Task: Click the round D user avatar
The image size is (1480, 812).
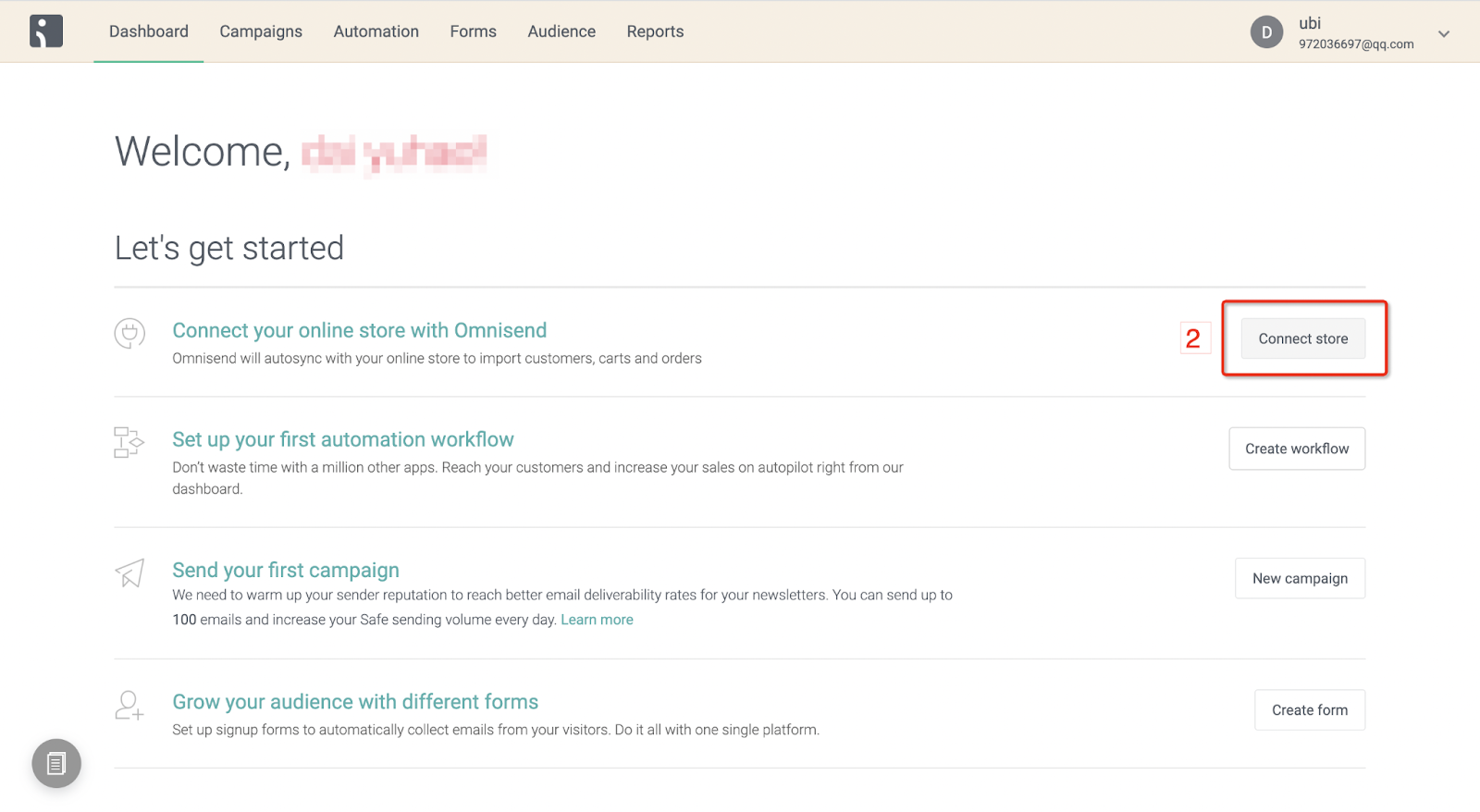Action: coord(1266,32)
